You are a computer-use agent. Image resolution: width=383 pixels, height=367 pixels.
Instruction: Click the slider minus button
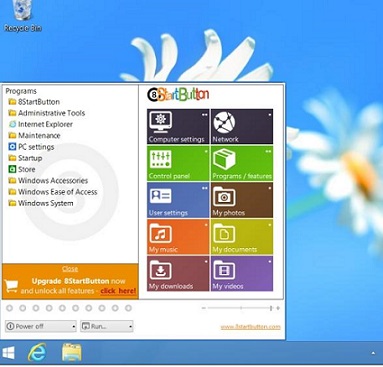coord(204,308)
